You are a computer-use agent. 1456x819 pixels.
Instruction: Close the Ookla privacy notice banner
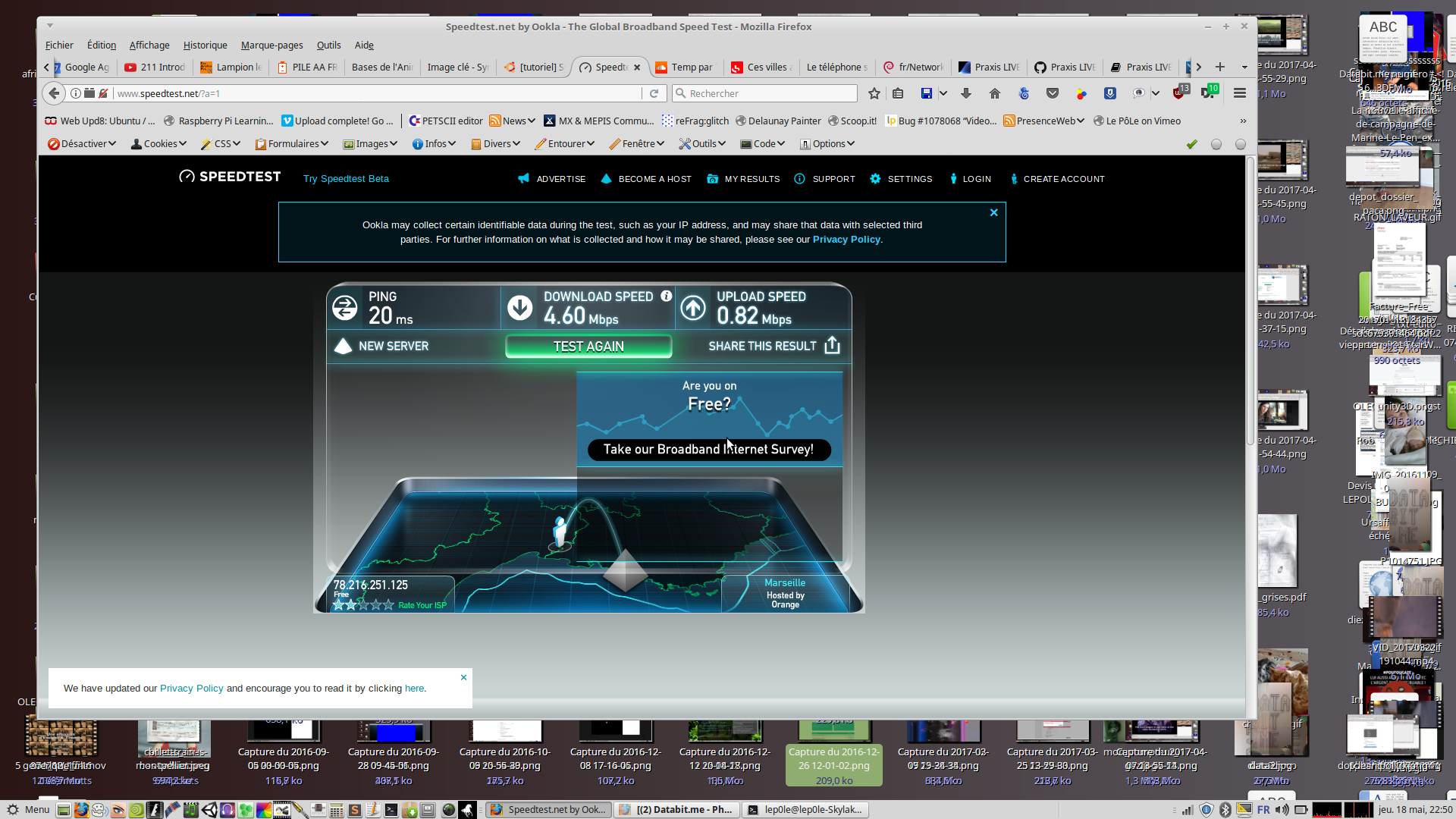pos(993,213)
